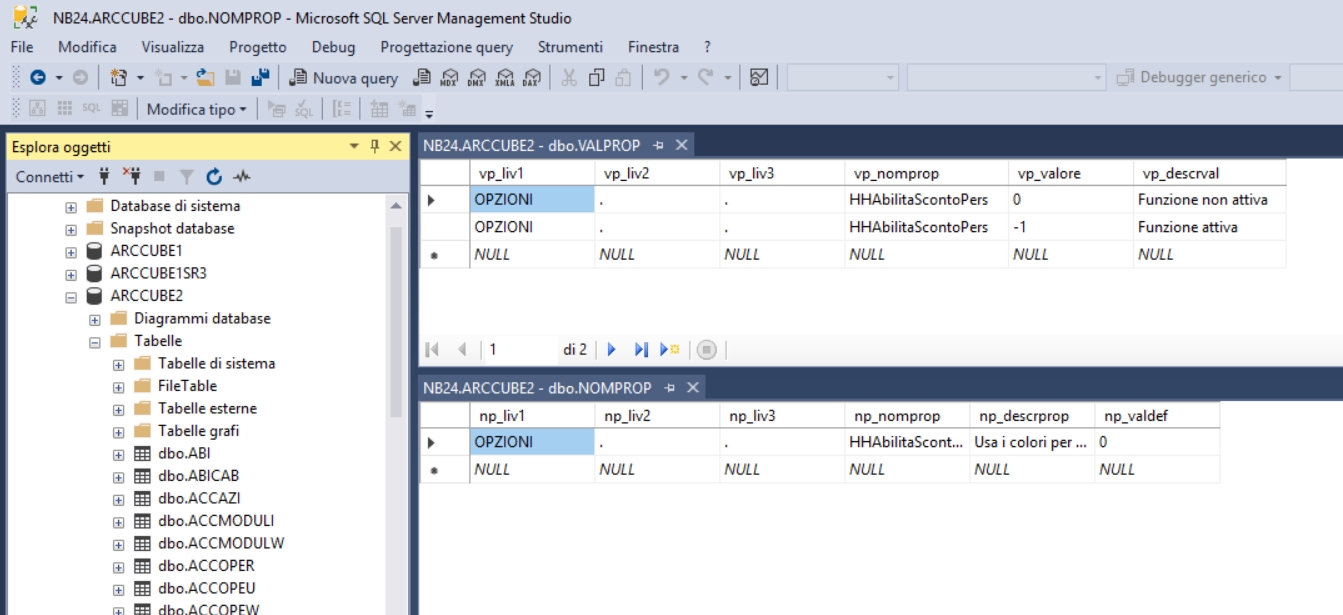
Task: Toggle the pin on dbo.VALPROP tab
Action: (x=659, y=146)
